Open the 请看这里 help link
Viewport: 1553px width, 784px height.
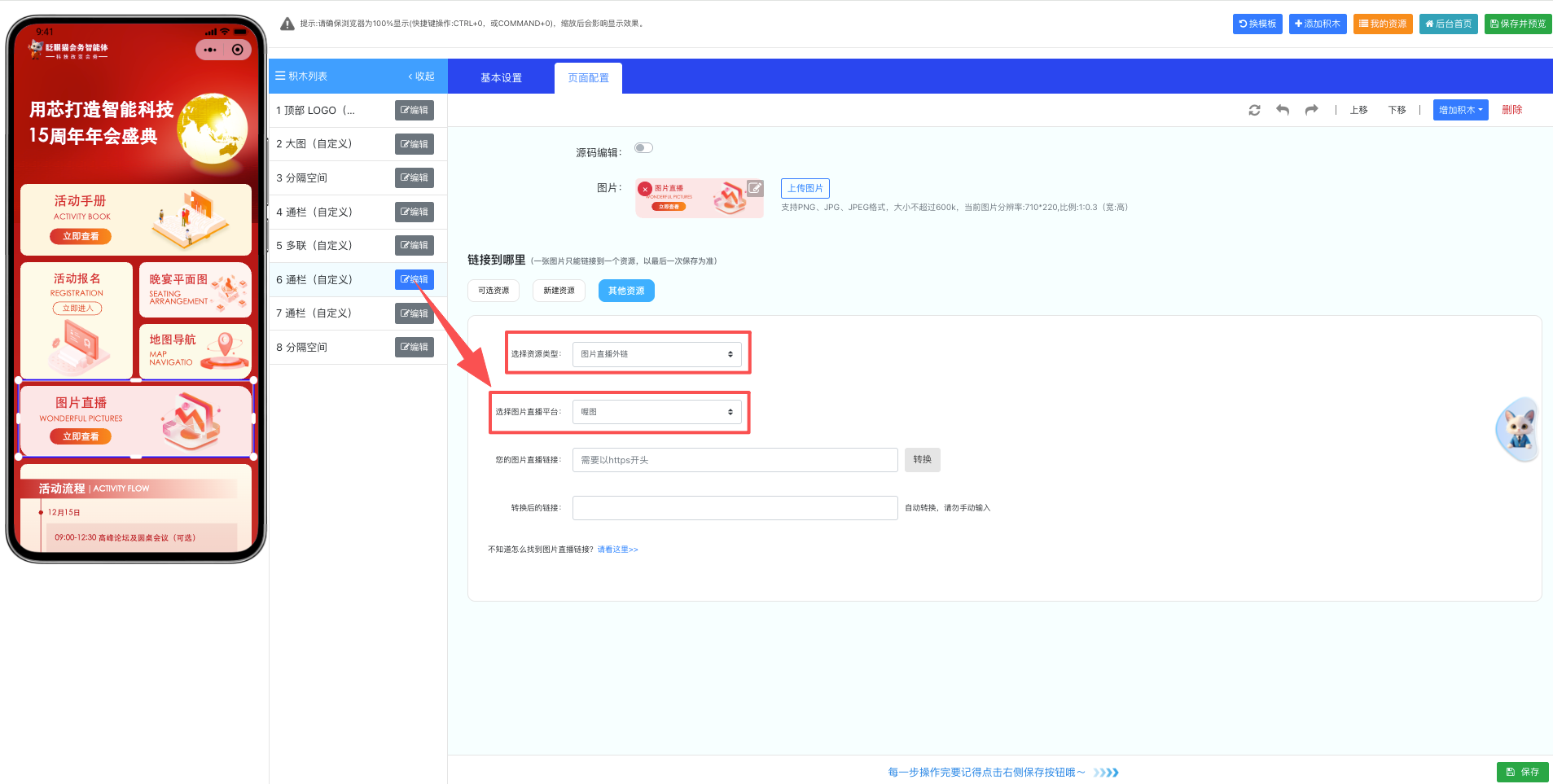pos(617,550)
